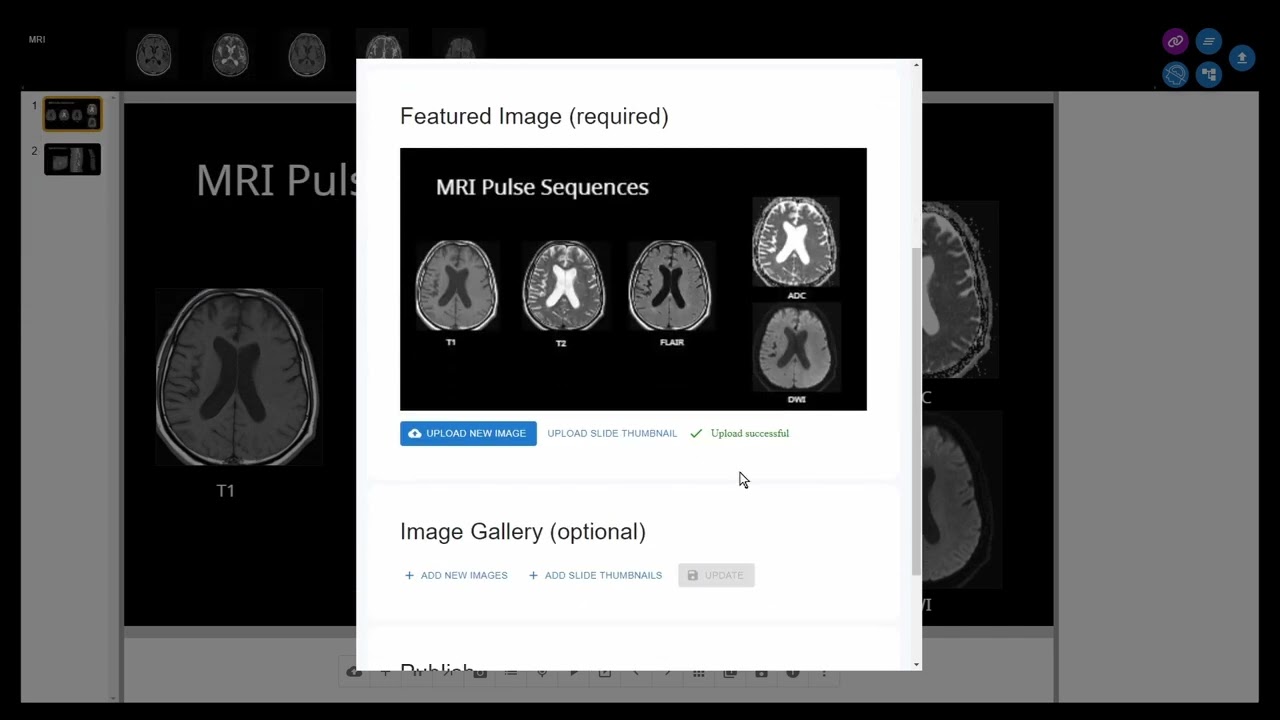Click the dialog scroll-up arrow
The width and height of the screenshot is (1280, 720).
click(916, 65)
